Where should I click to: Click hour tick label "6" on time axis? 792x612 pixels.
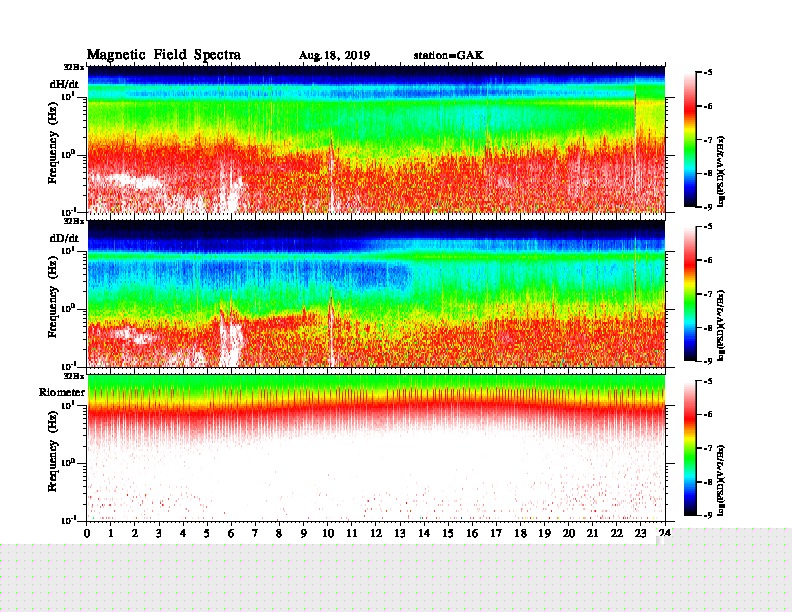pos(231,533)
